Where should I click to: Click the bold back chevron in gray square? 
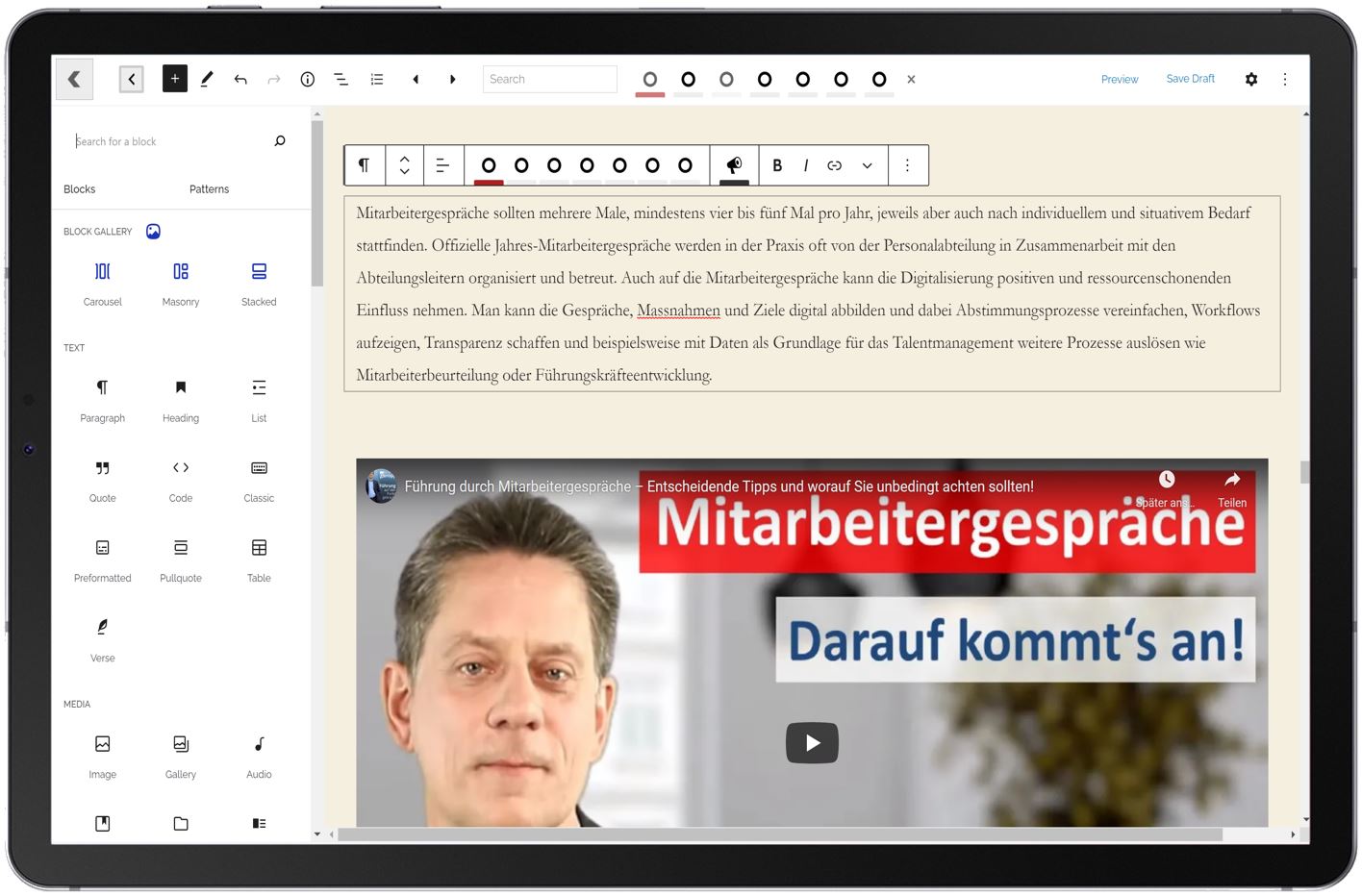pos(74,80)
